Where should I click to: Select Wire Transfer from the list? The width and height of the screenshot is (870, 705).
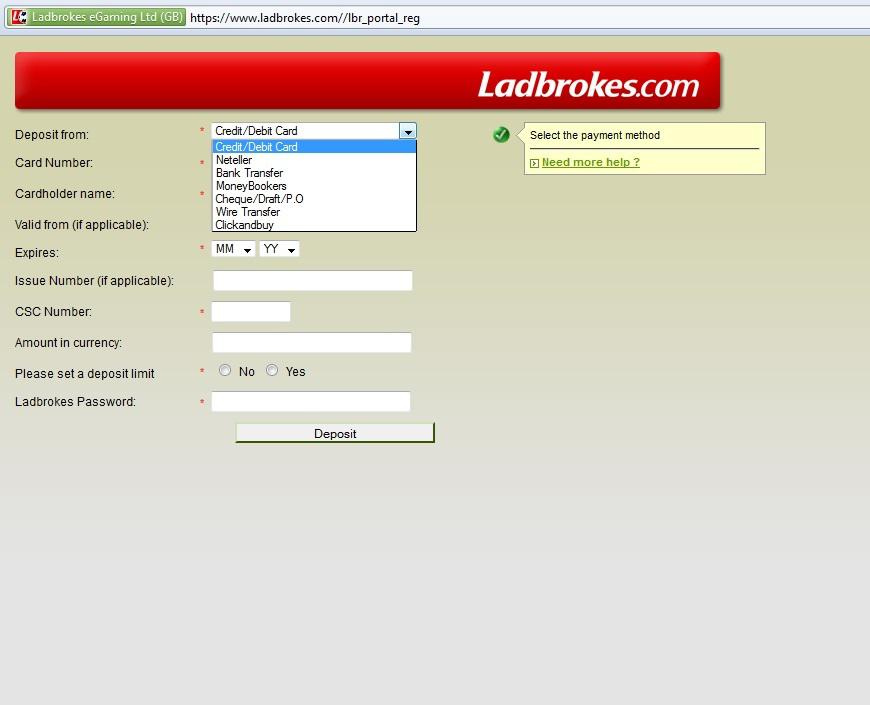[247, 212]
